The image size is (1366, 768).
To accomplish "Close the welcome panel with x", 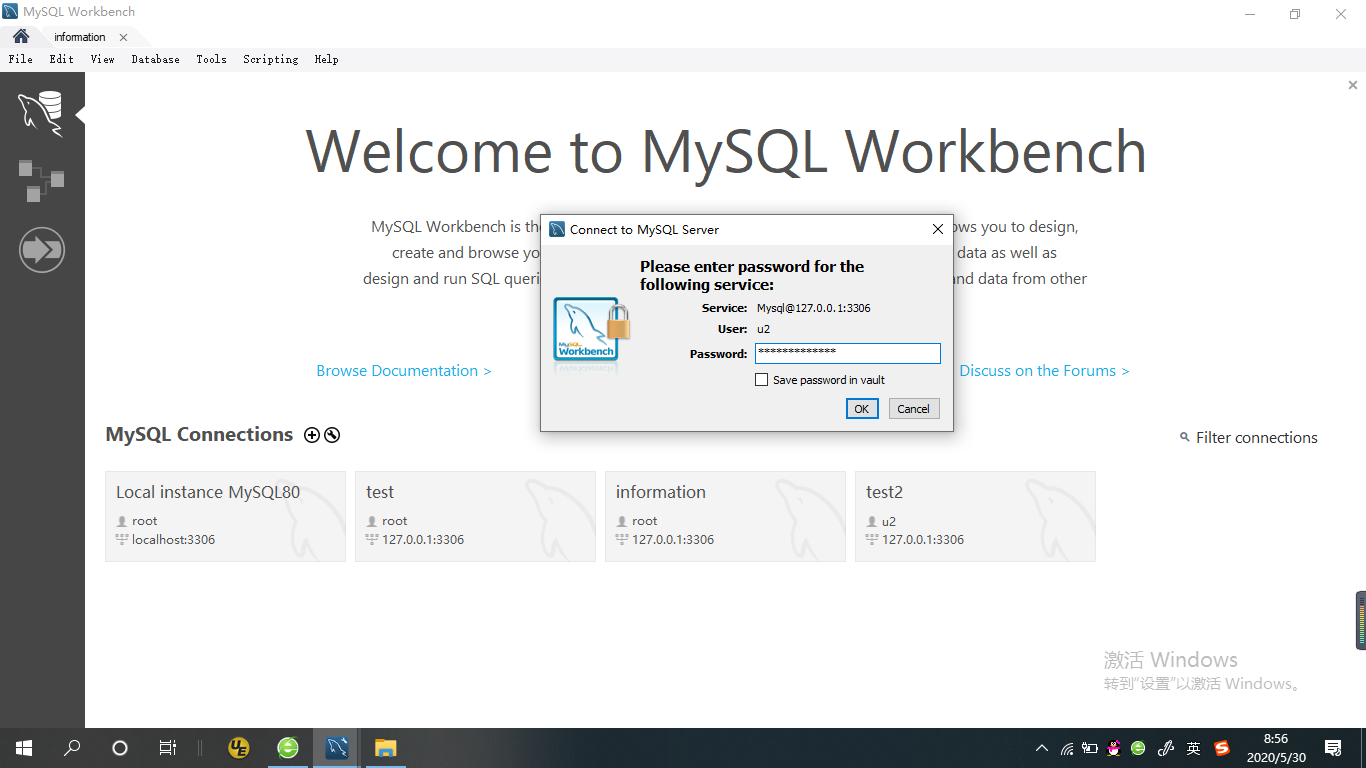I will [x=1352, y=86].
